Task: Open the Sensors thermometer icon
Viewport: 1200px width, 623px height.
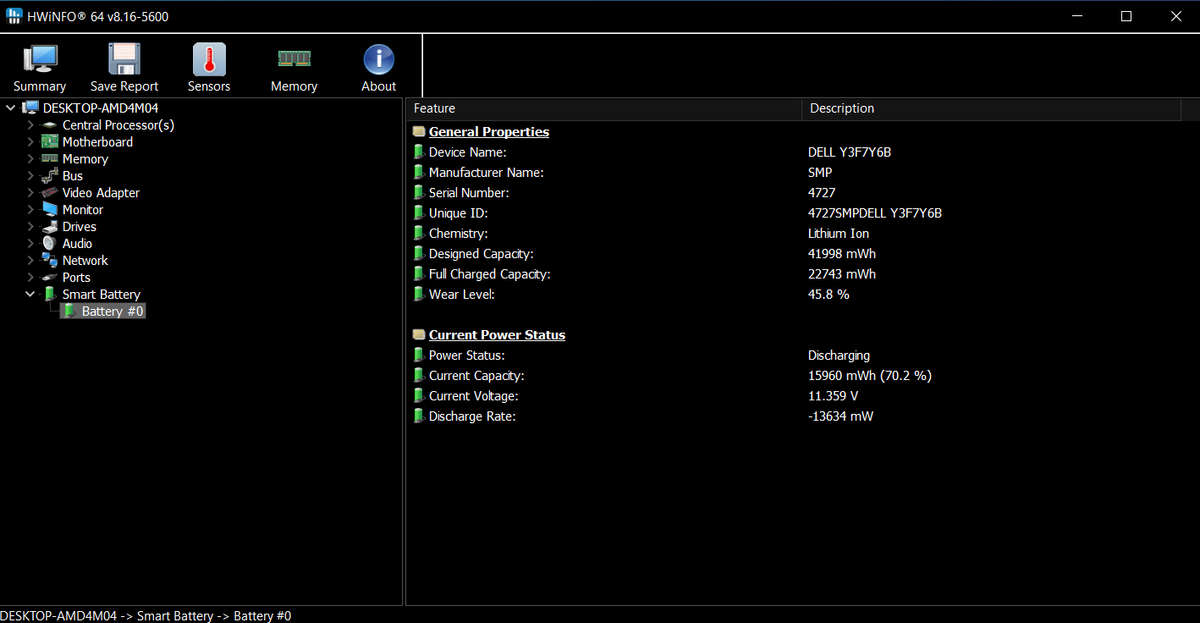Action: click(x=209, y=60)
